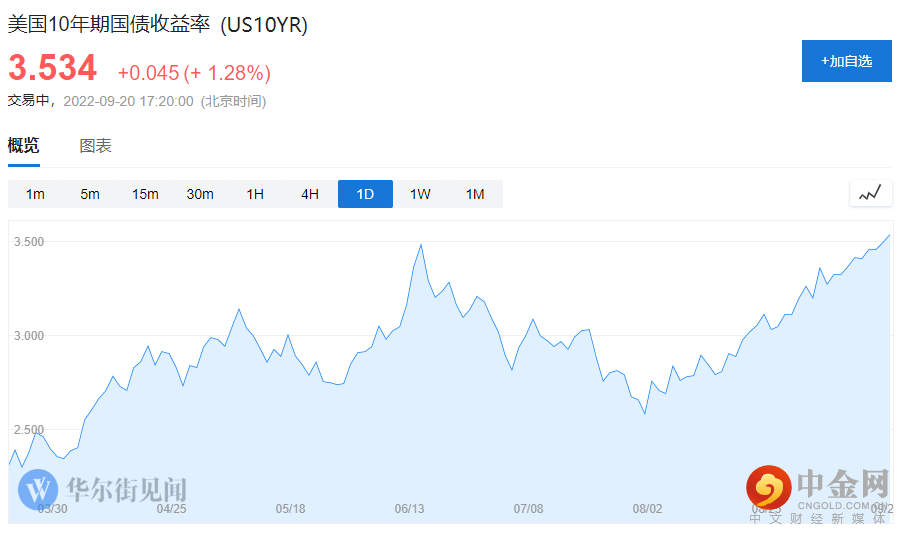The width and height of the screenshot is (903, 537).
Task: Select the 4H timeframe
Action: (x=310, y=194)
